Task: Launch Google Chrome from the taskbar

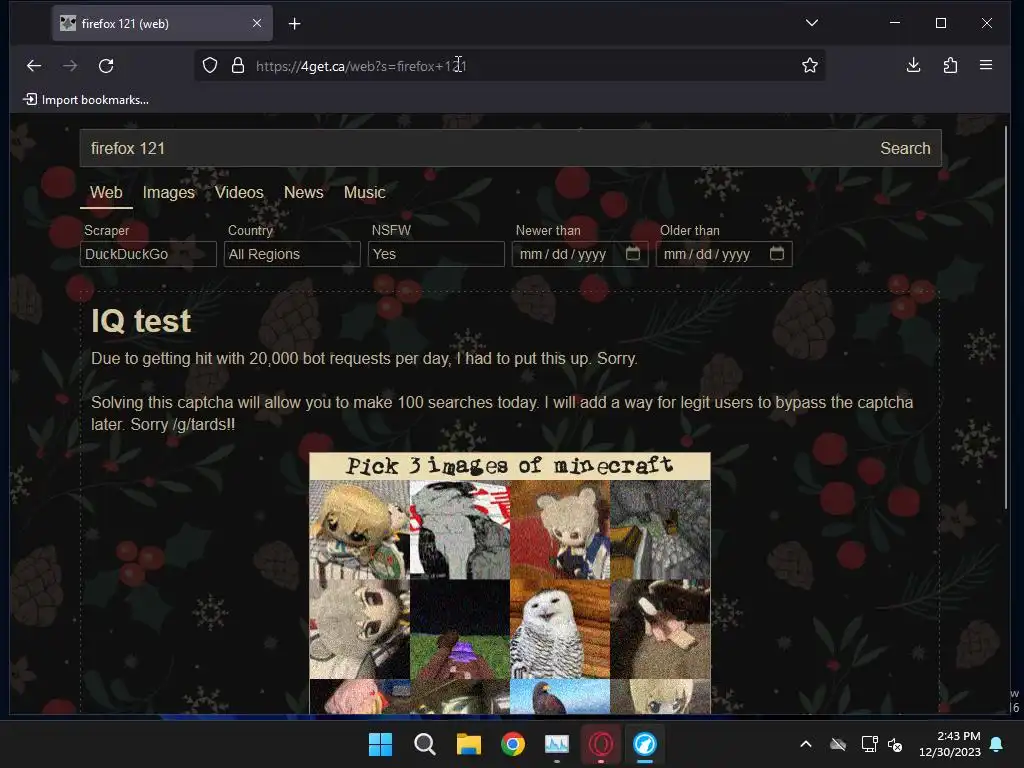Action: point(513,744)
